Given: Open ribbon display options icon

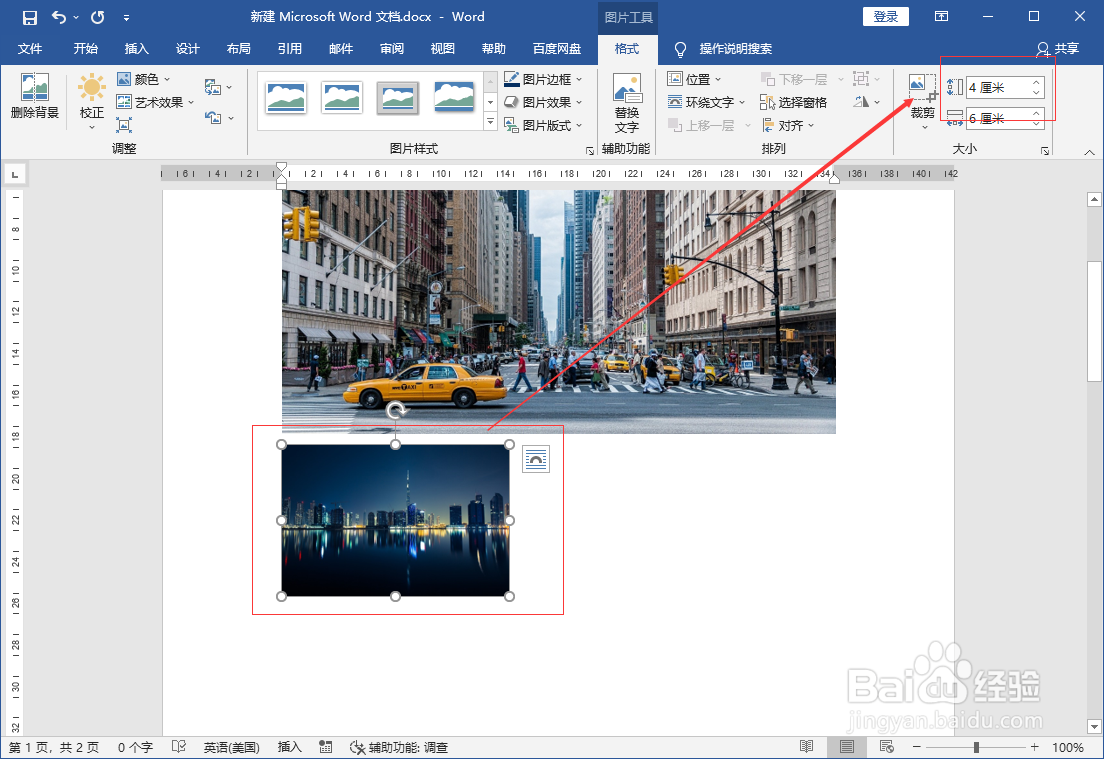Looking at the screenshot, I should click(x=941, y=16).
